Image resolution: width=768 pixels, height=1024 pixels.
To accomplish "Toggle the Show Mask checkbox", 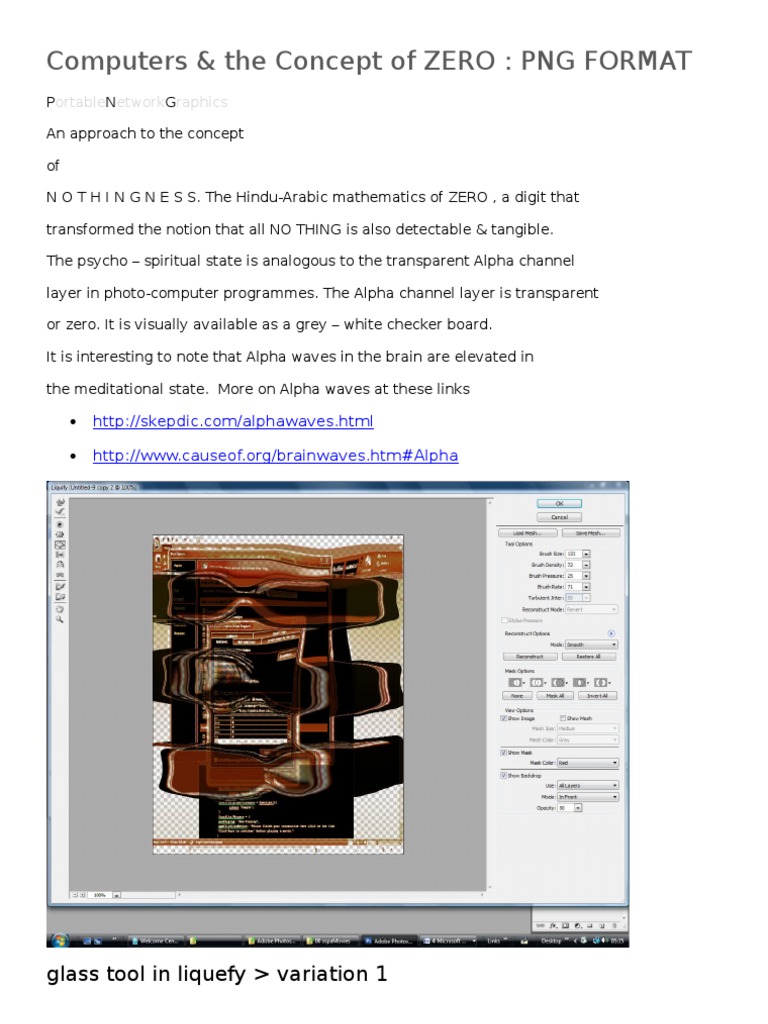I will point(504,752).
